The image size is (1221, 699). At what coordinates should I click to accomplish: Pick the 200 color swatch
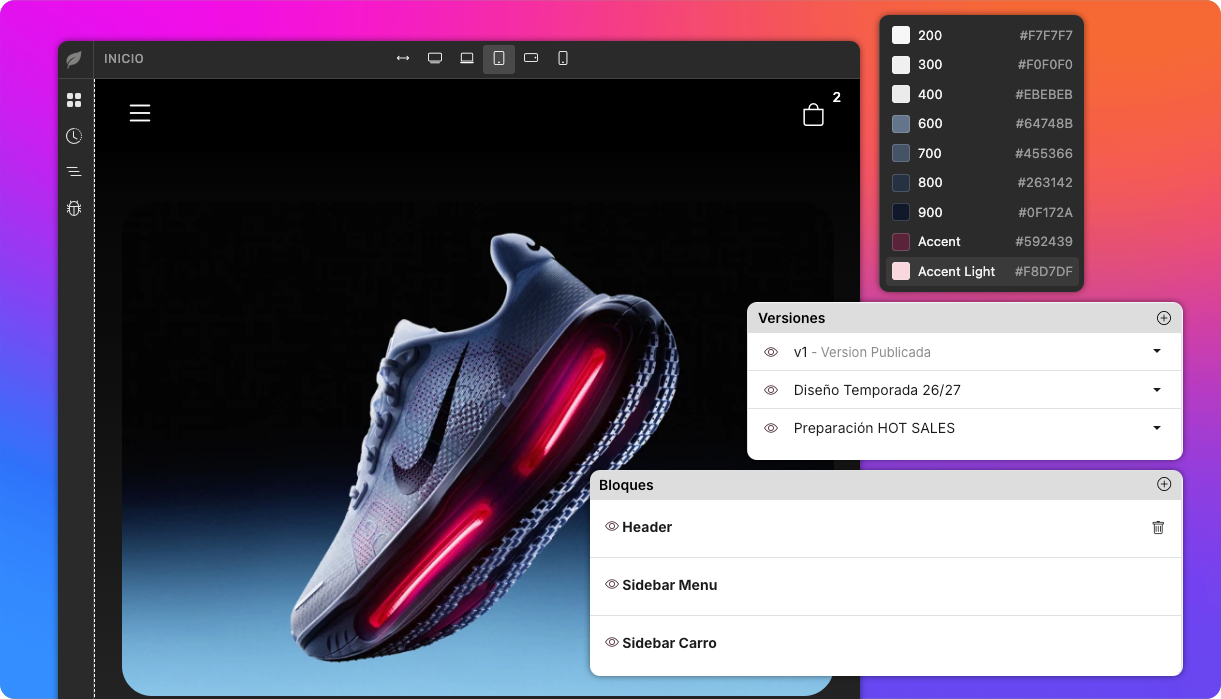coord(901,35)
